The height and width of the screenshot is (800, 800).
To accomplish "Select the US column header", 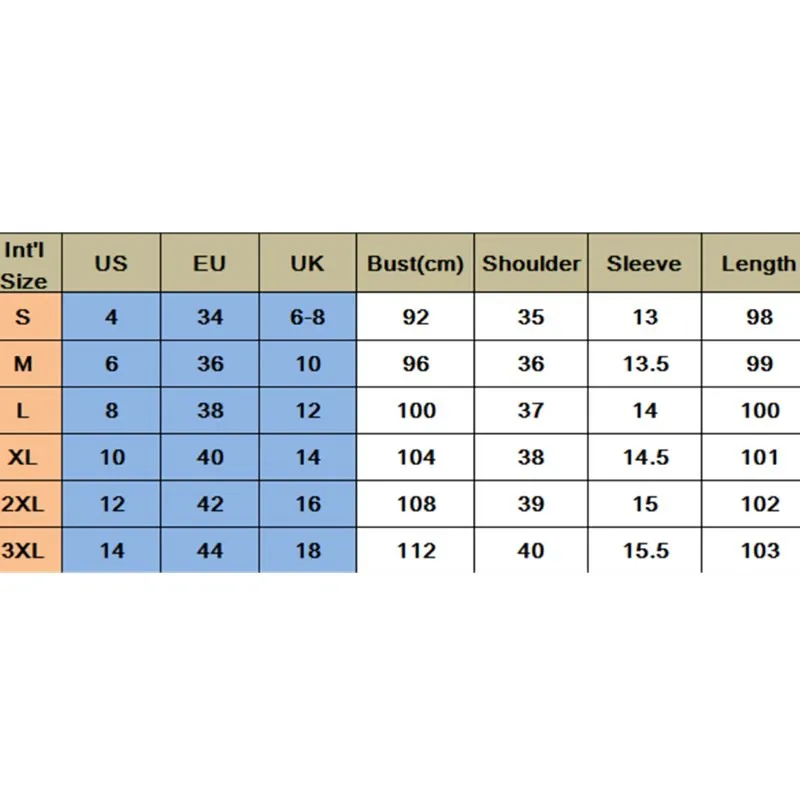I will pyautogui.click(x=111, y=263).
